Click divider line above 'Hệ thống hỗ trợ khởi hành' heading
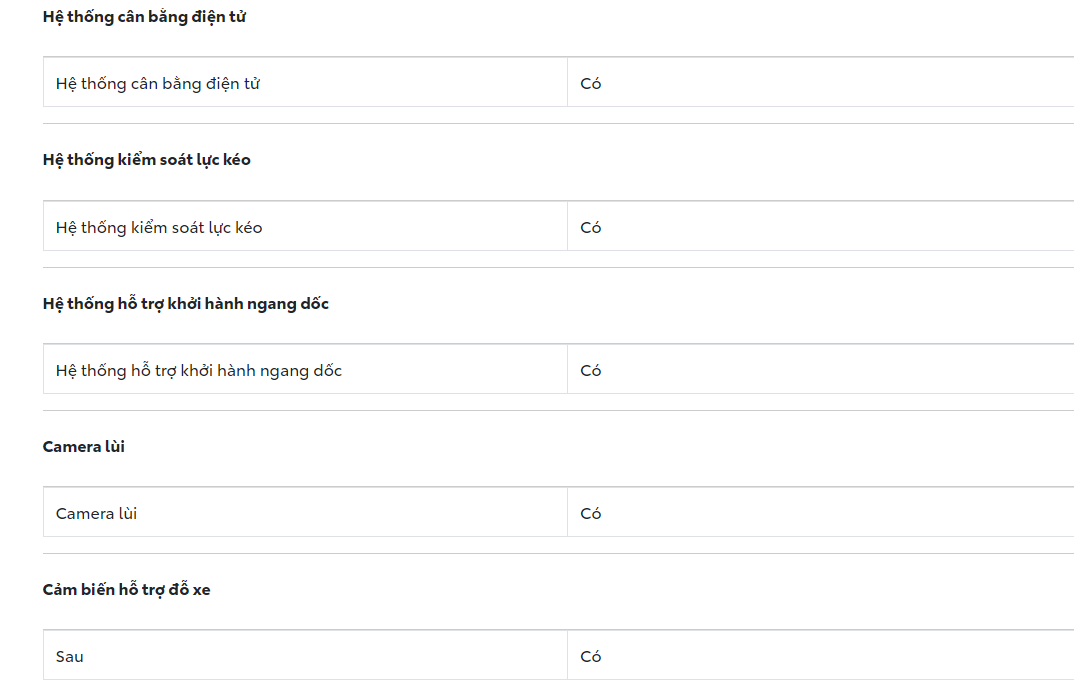Image resolution: width=1074 pixels, height=687 pixels. [x=558, y=267]
